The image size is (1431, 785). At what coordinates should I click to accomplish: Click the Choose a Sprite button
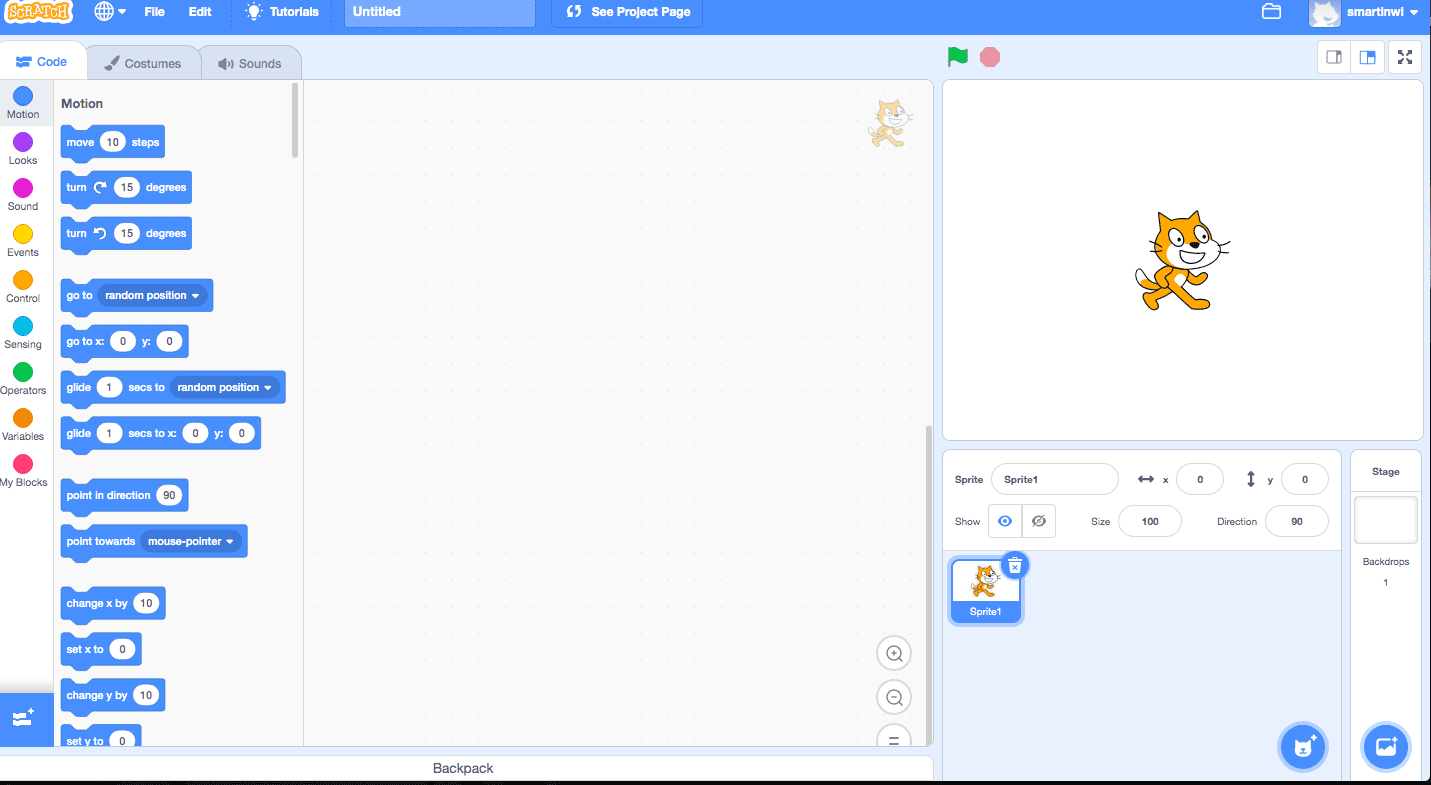coord(1304,746)
